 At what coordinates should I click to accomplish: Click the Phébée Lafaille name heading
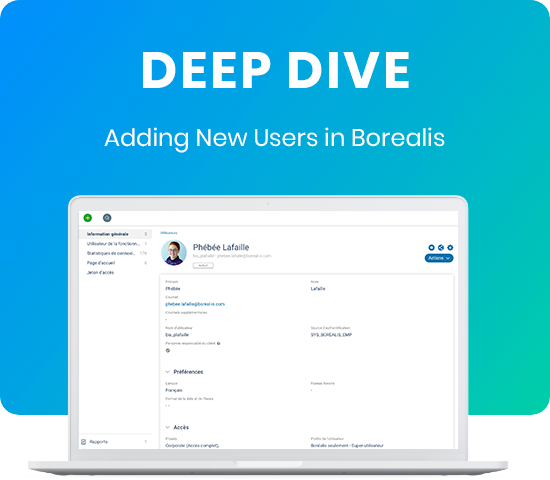click(221, 247)
